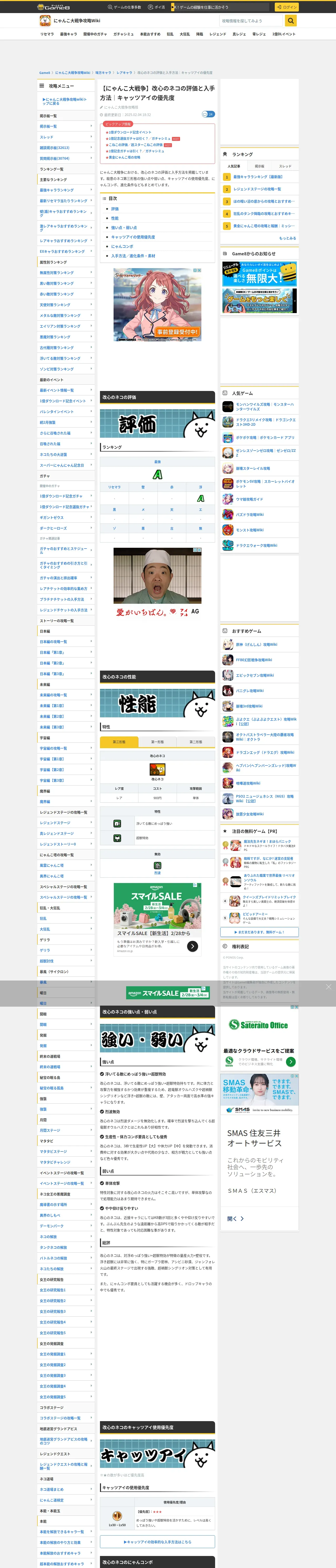The width and height of the screenshot is (336, 1568).
Task: Close the overlay banner ad
Action: pyautogui.click(x=329, y=987)
